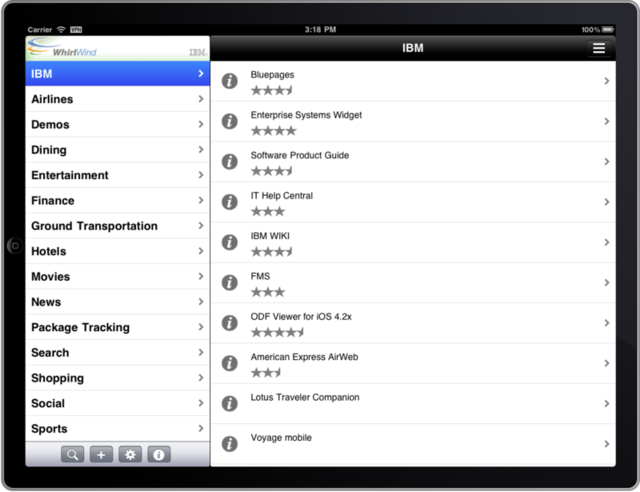Open Social category
Viewport: 640px width, 492px height.
(x=118, y=403)
